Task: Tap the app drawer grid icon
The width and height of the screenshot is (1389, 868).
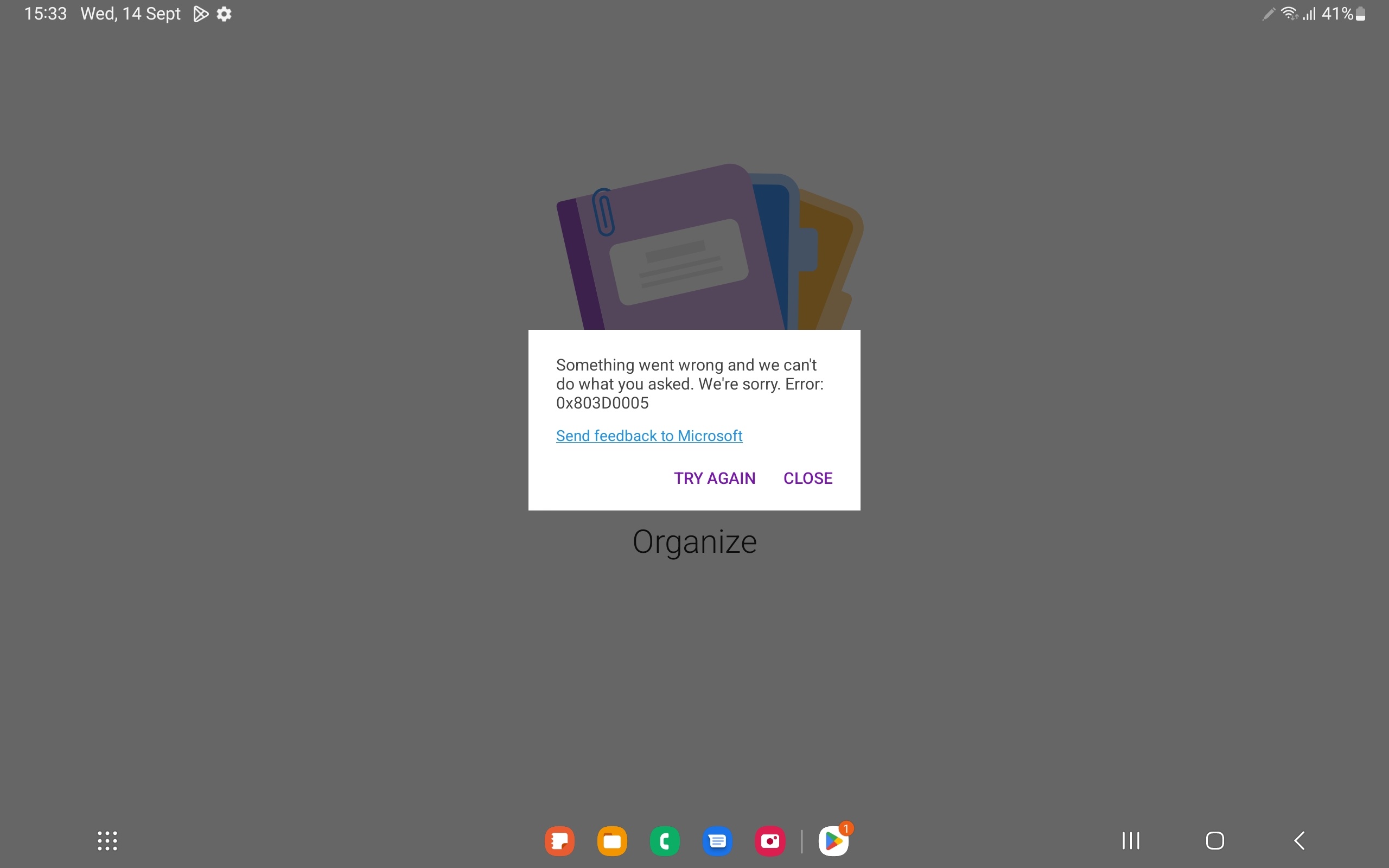Action: pyautogui.click(x=107, y=841)
